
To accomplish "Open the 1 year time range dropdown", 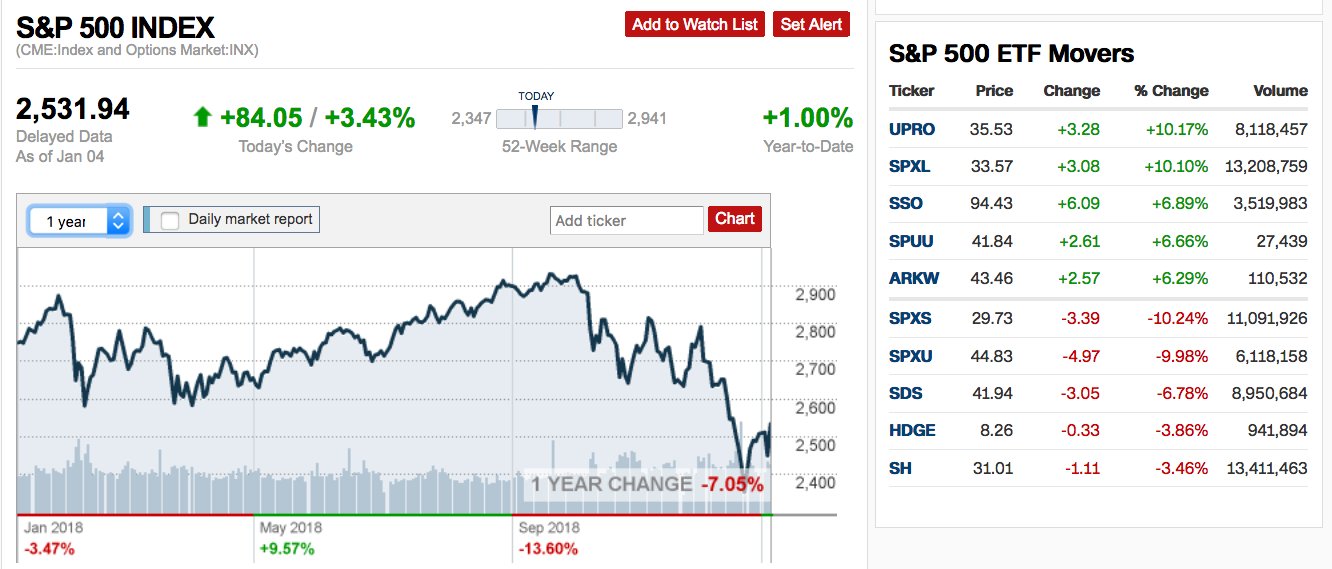I will tap(79, 221).
